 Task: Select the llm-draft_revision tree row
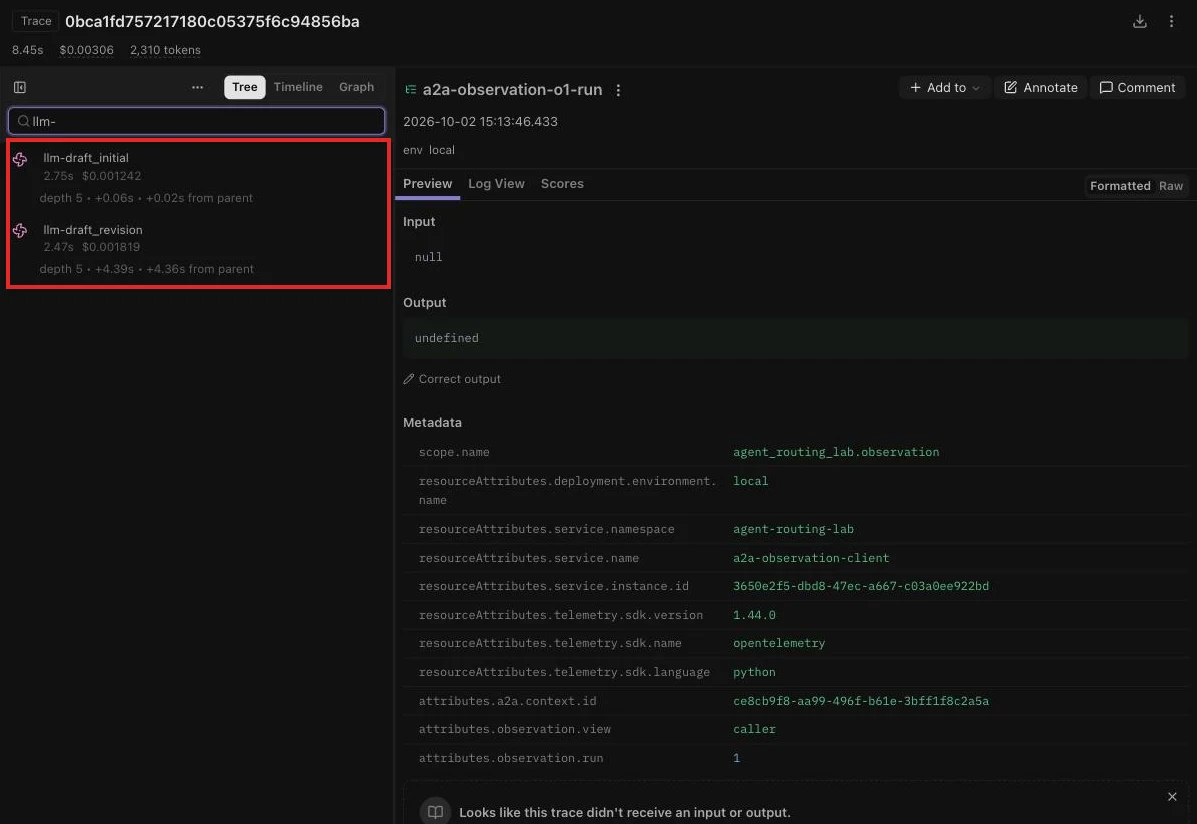click(x=198, y=249)
